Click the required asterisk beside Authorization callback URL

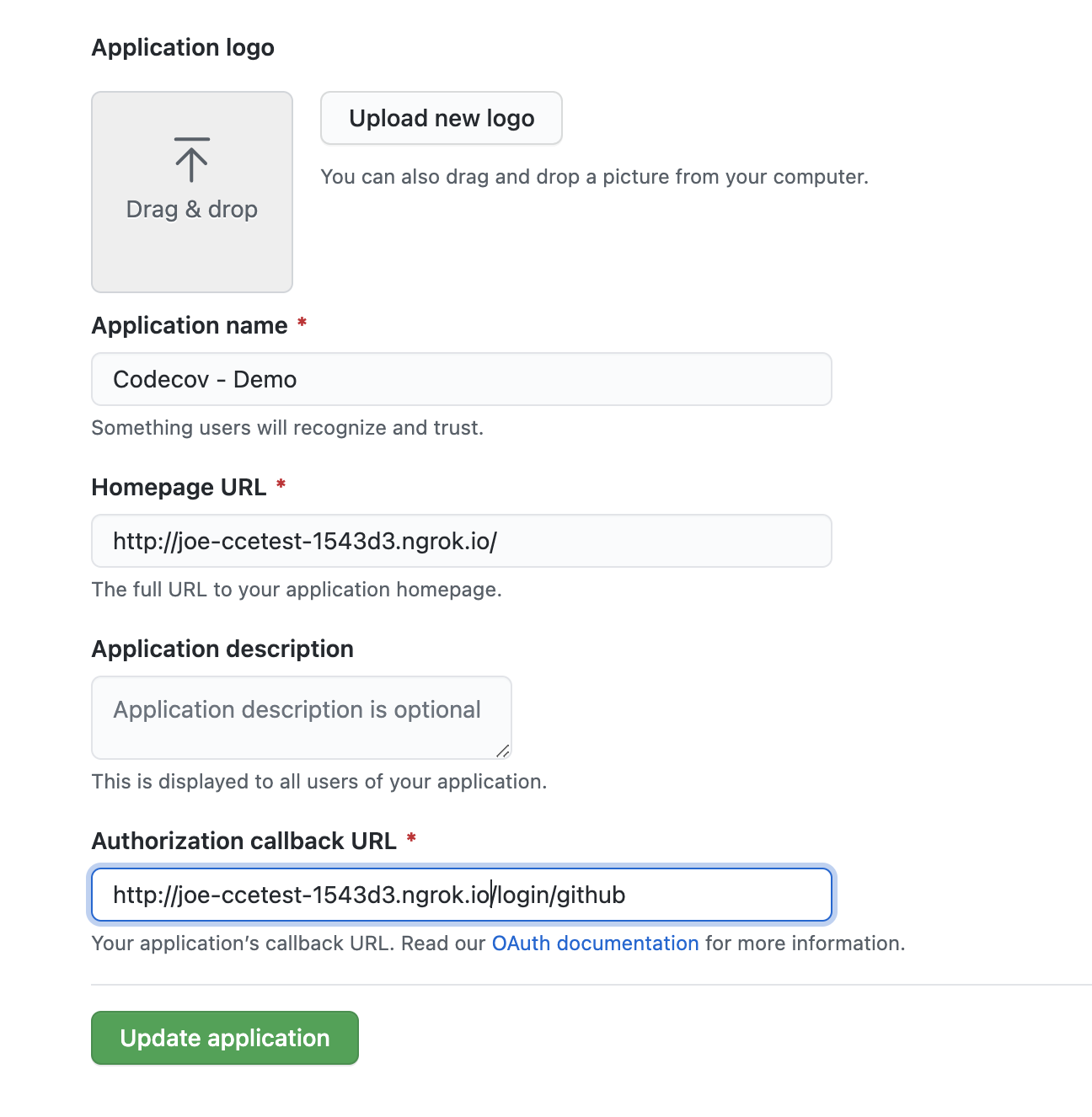pyautogui.click(x=411, y=839)
